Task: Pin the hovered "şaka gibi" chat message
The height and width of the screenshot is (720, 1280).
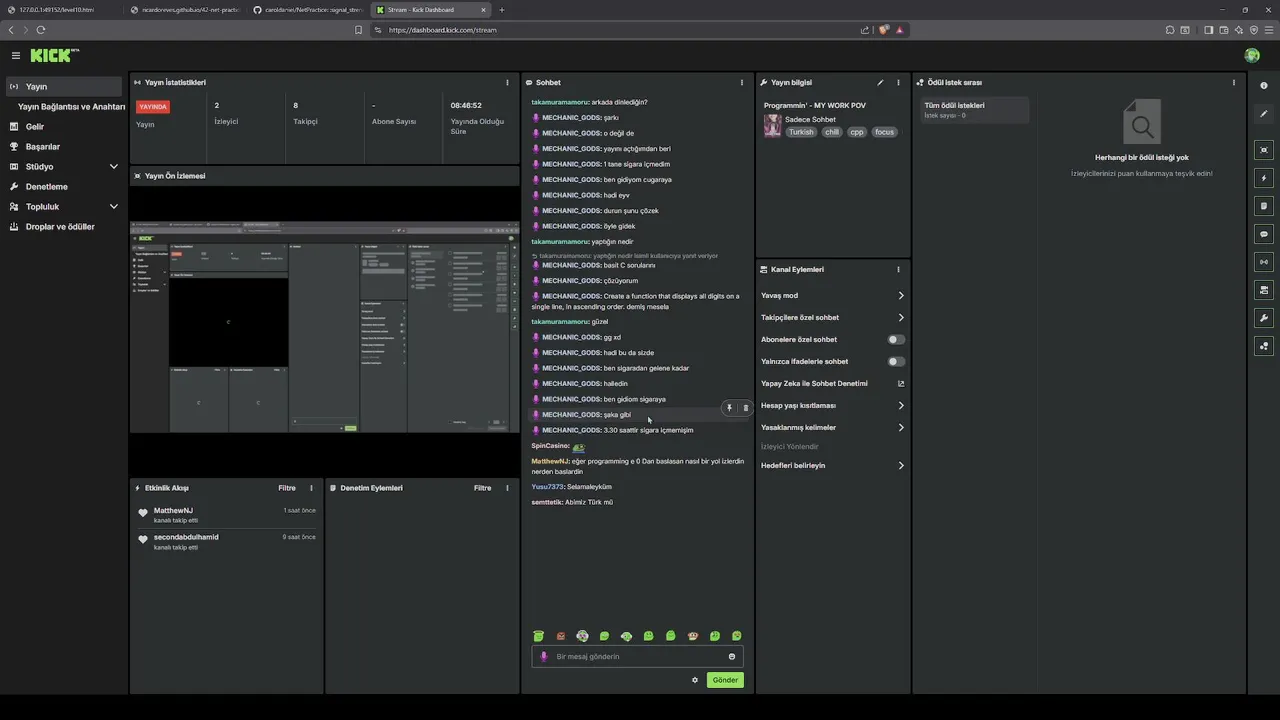Action: coord(729,408)
